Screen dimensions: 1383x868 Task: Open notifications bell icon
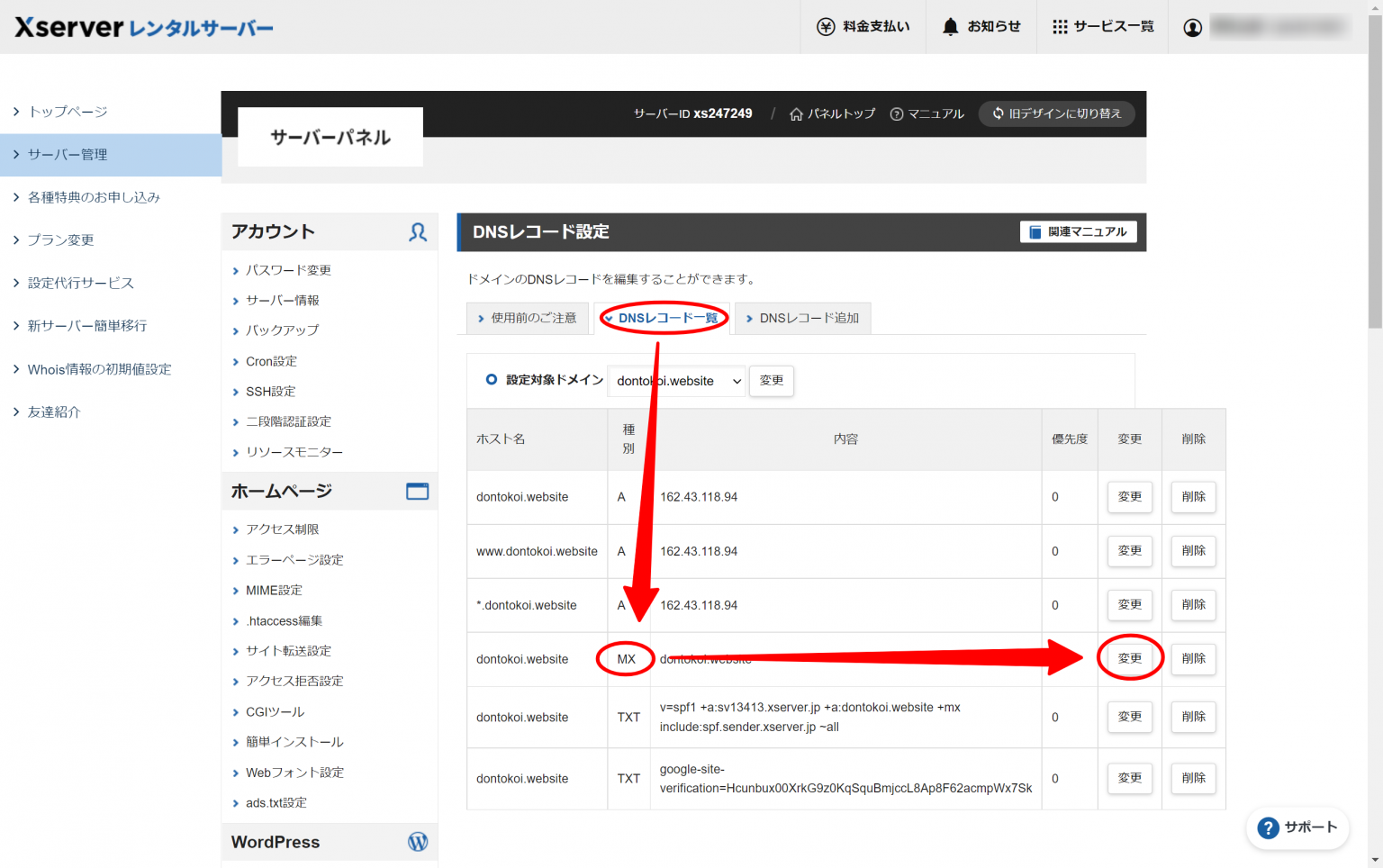[950, 27]
